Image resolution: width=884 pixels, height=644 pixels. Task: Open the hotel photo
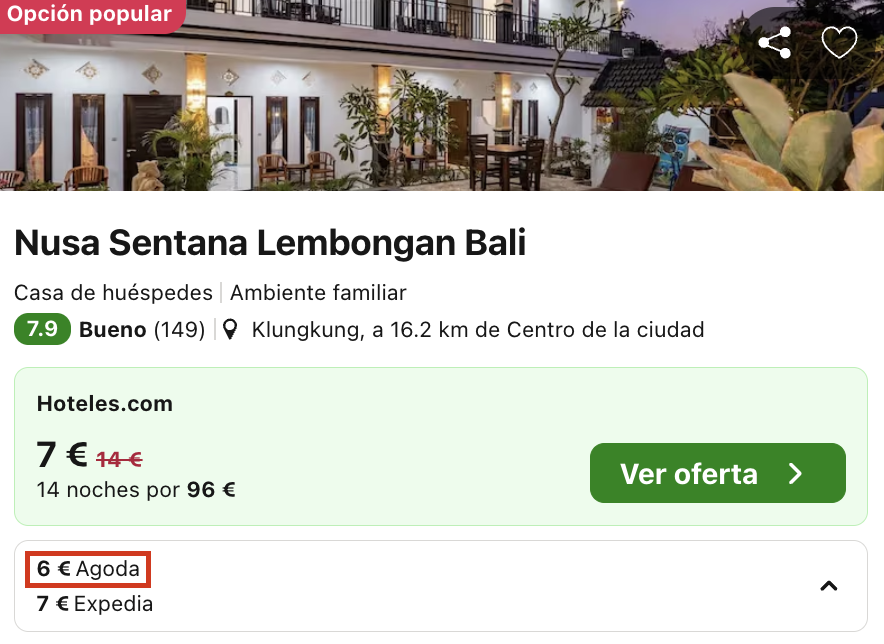(442, 95)
